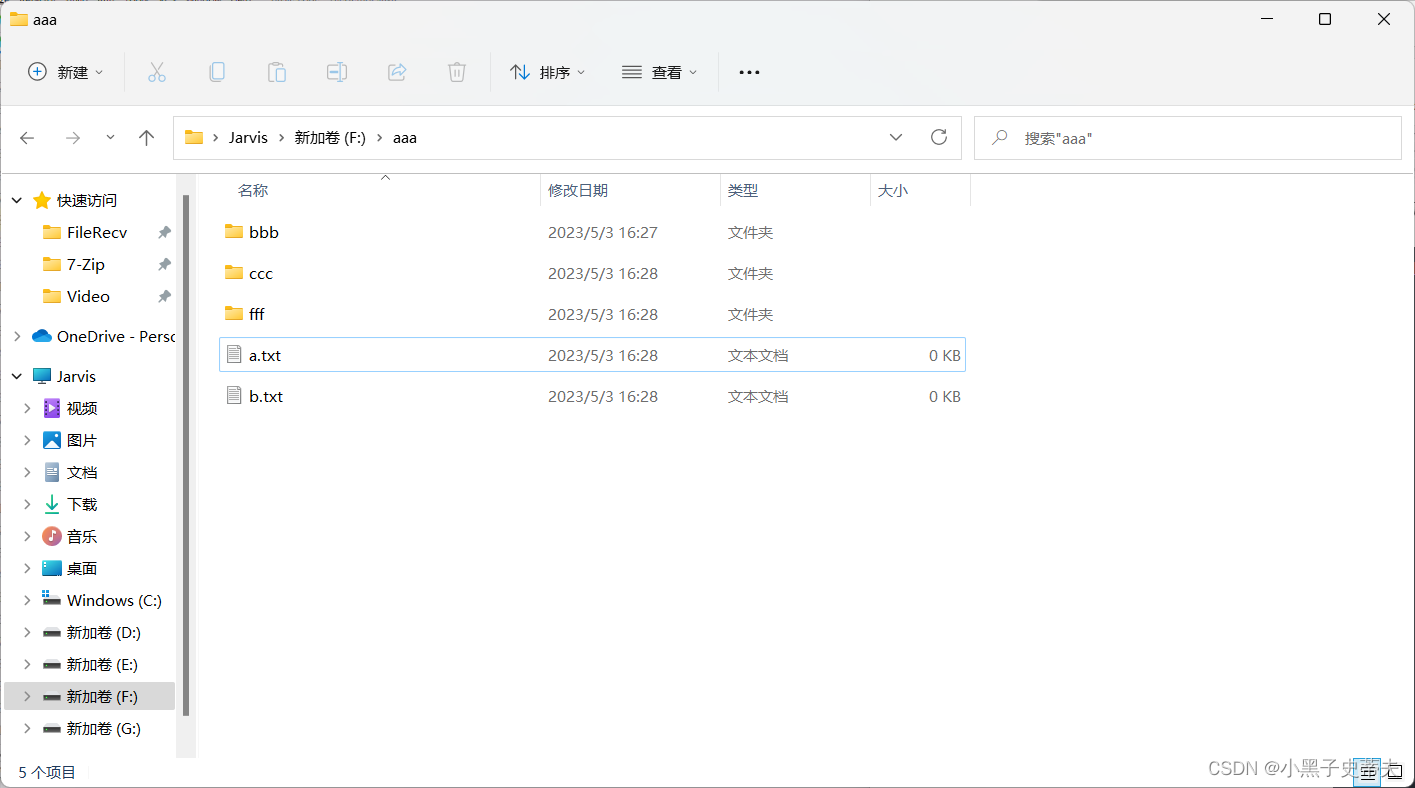1415x788 pixels.
Task: Unpin FileRecv using its pin icon
Action: 164,232
